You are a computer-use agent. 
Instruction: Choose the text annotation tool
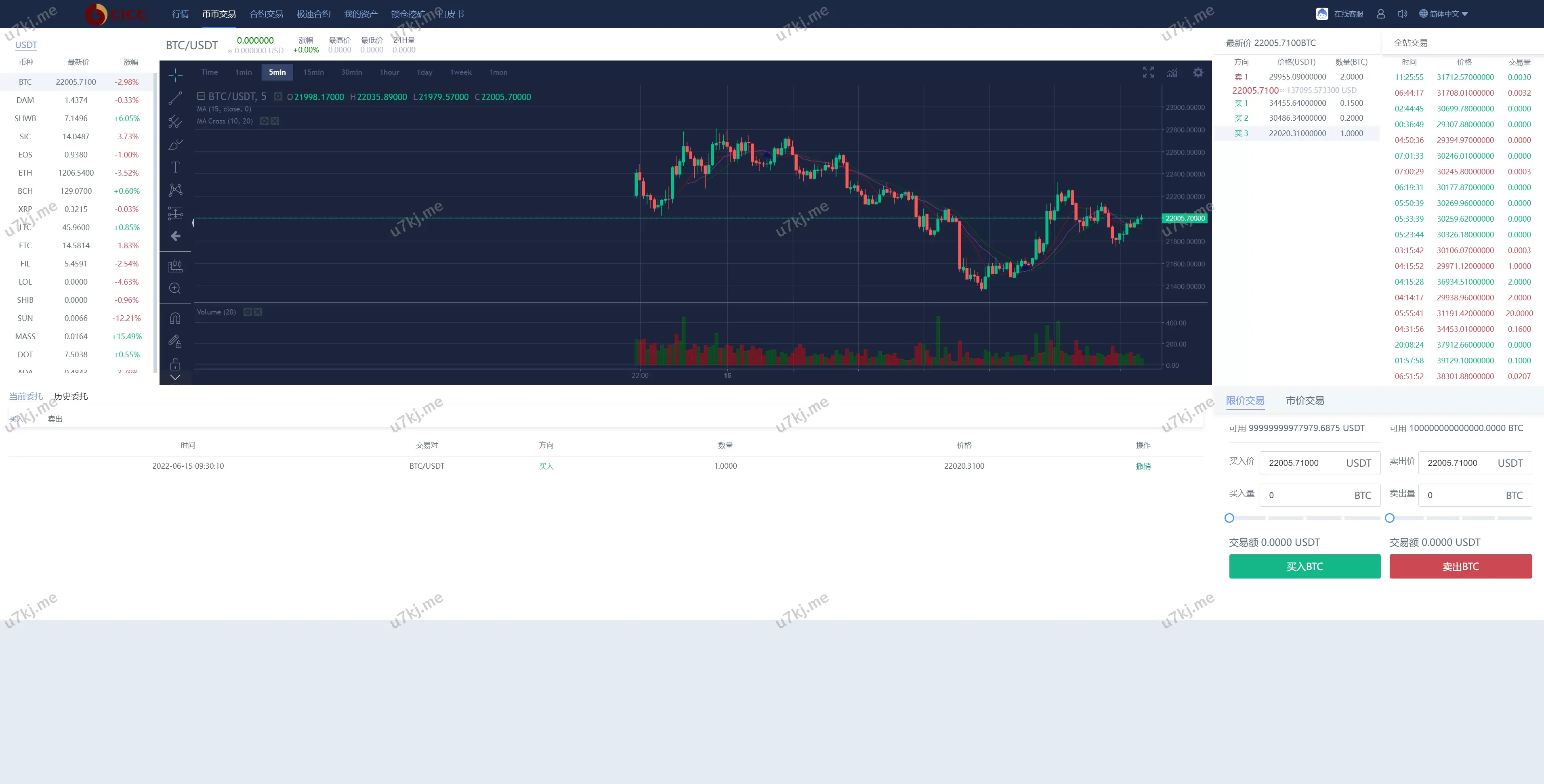[x=175, y=167]
